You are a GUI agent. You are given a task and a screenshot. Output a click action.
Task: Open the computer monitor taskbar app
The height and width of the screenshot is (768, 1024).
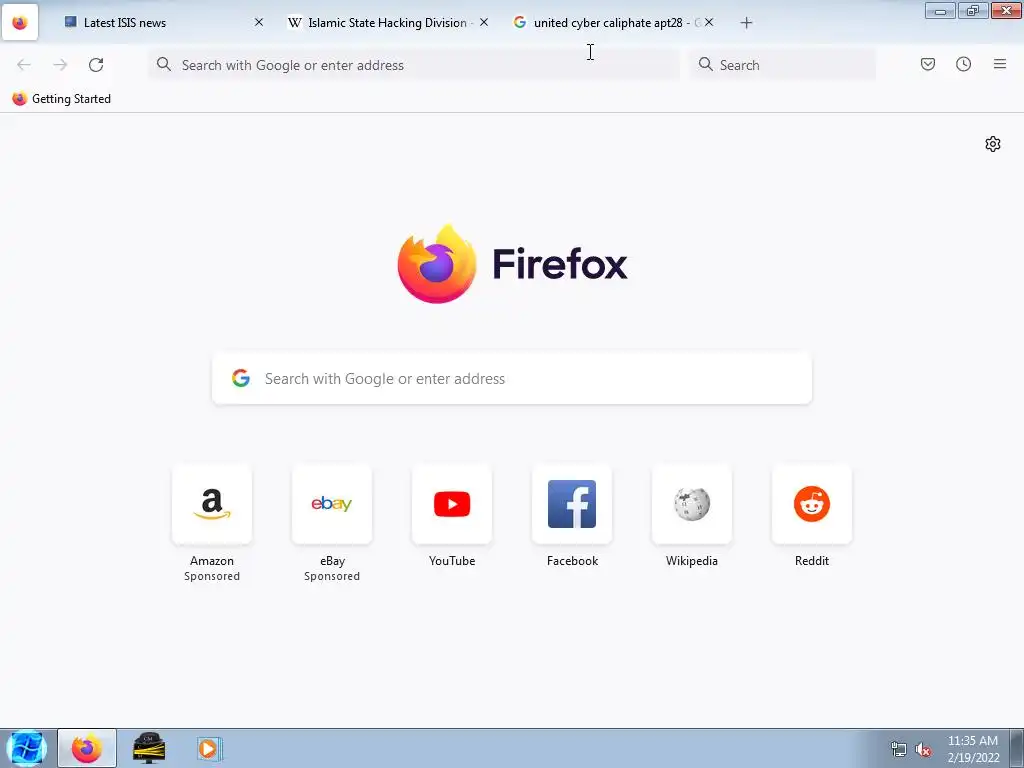click(x=149, y=748)
